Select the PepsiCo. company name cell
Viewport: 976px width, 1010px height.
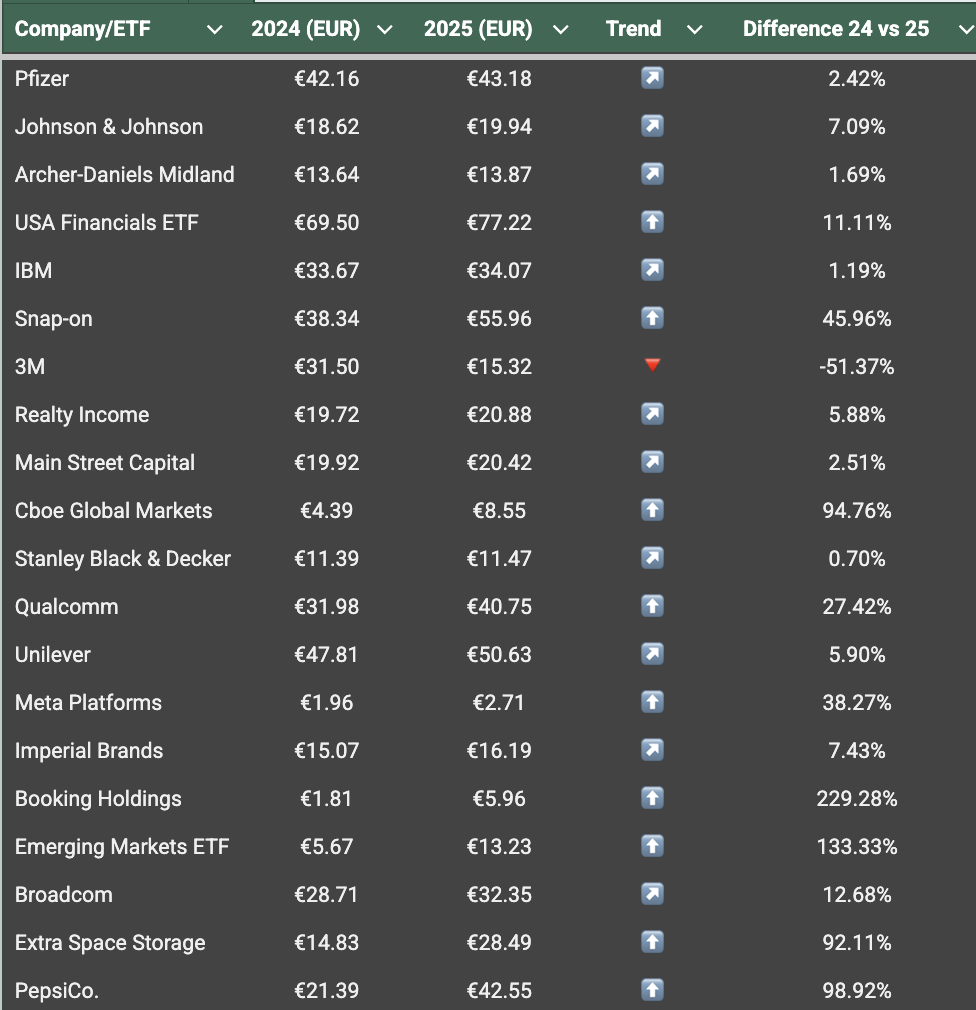(x=57, y=991)
